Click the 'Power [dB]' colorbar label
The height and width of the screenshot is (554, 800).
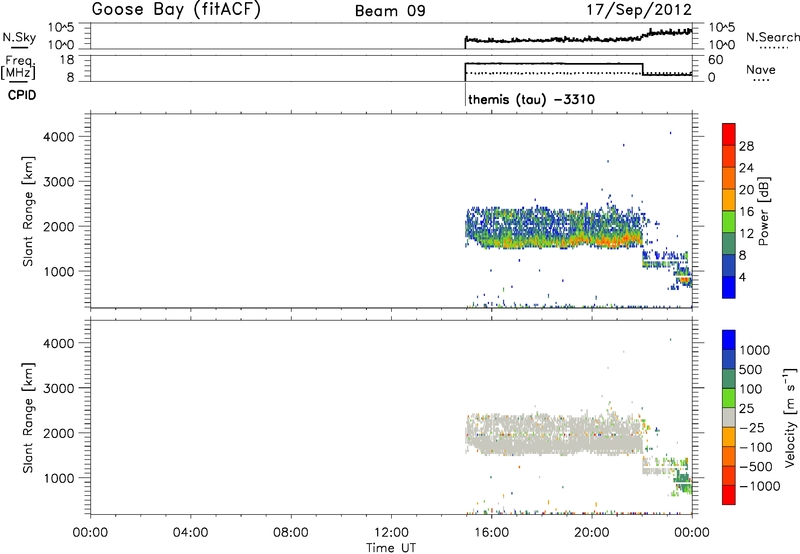point(763,211)
